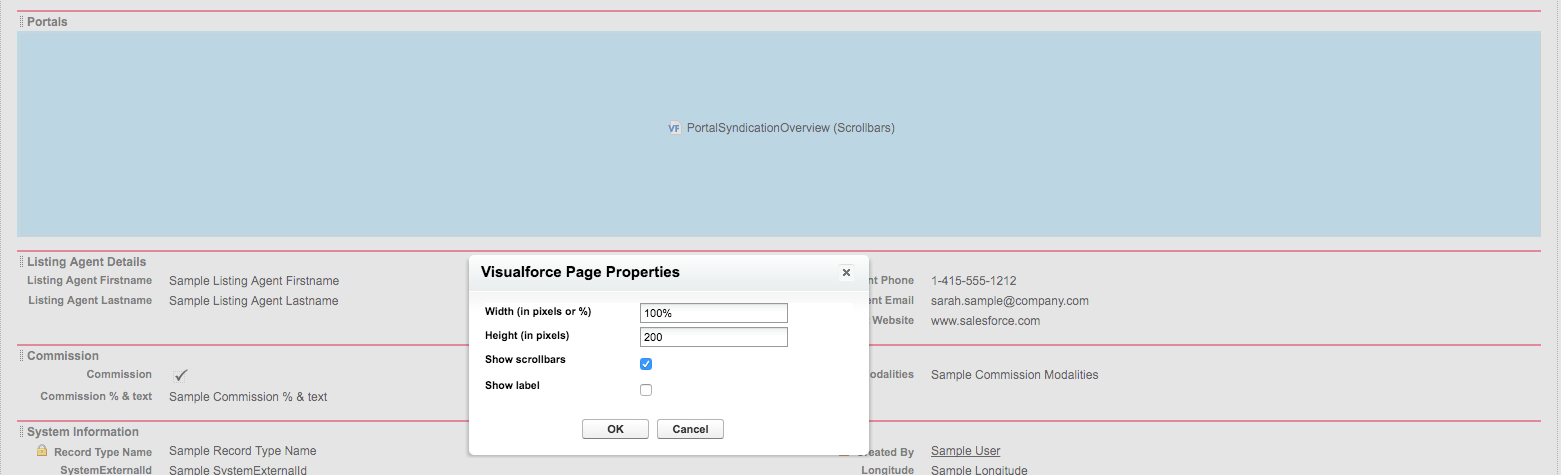
Task: Click the Show scrollbars label text
Action: tap(525, 359)
